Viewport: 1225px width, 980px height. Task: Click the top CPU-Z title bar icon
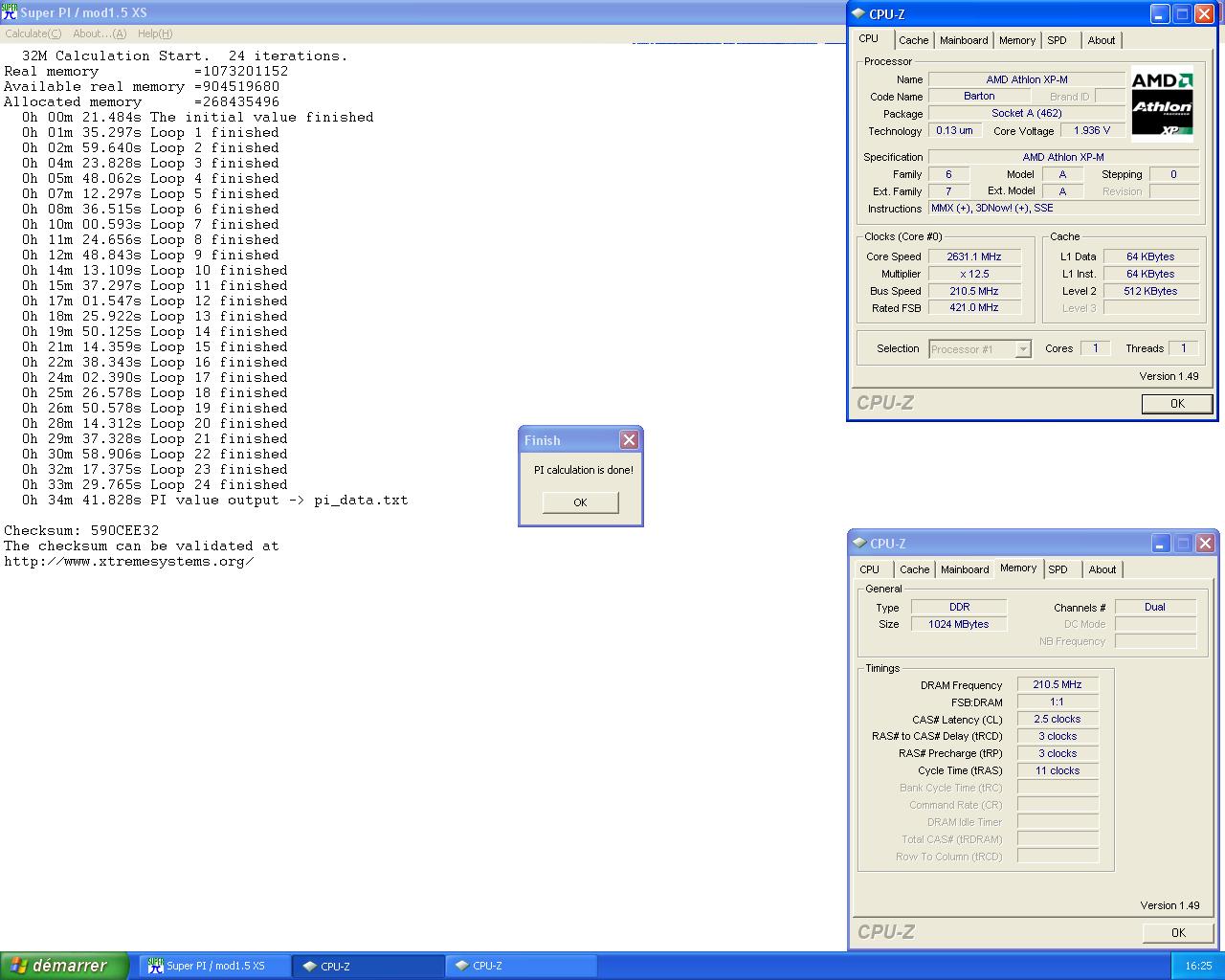[857, 13]
